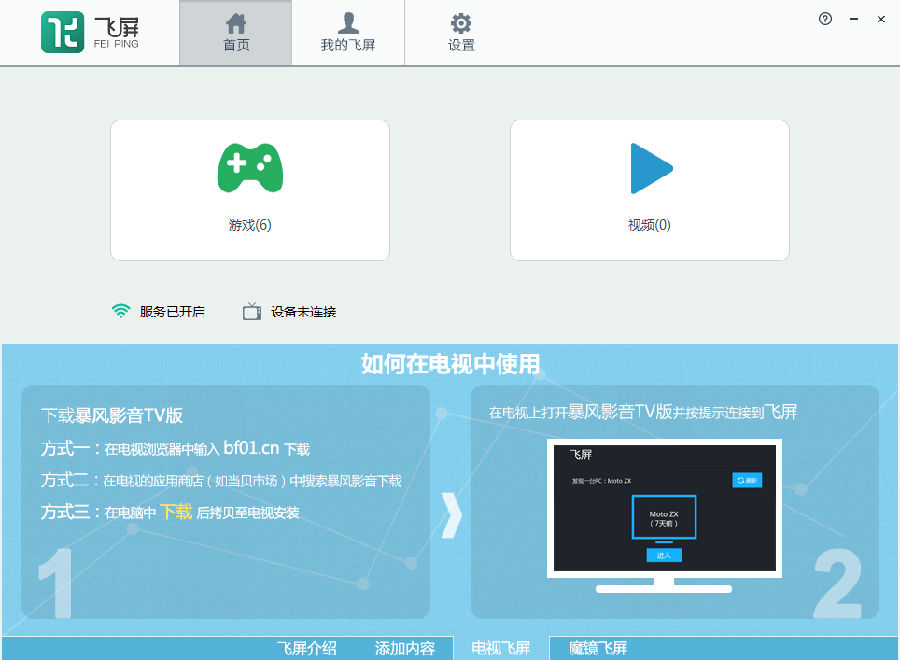Click the blue play video icon
Viewport: 900px width, 660px height.
651,168
